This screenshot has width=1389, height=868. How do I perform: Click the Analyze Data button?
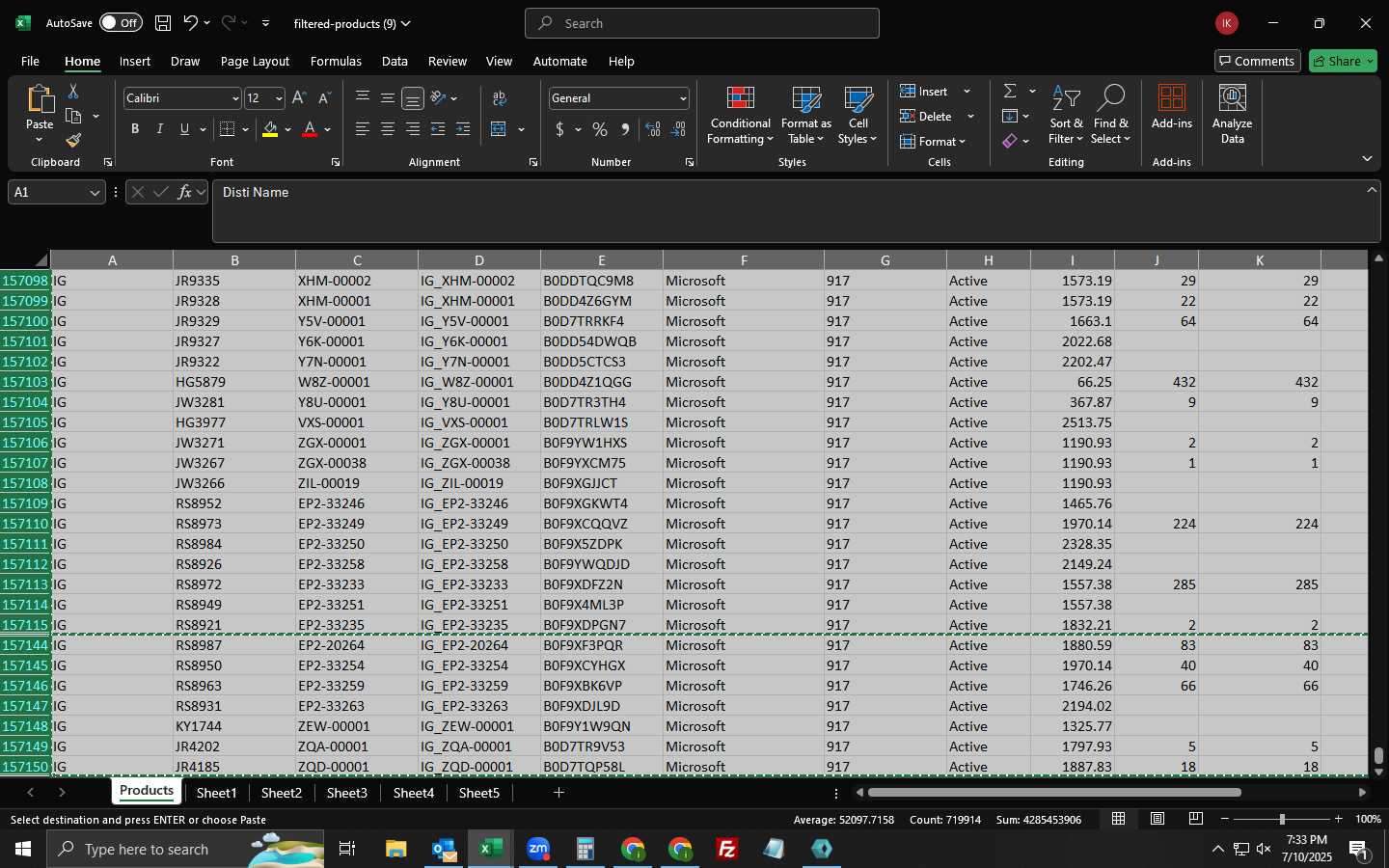click(x=1233, y=115)
